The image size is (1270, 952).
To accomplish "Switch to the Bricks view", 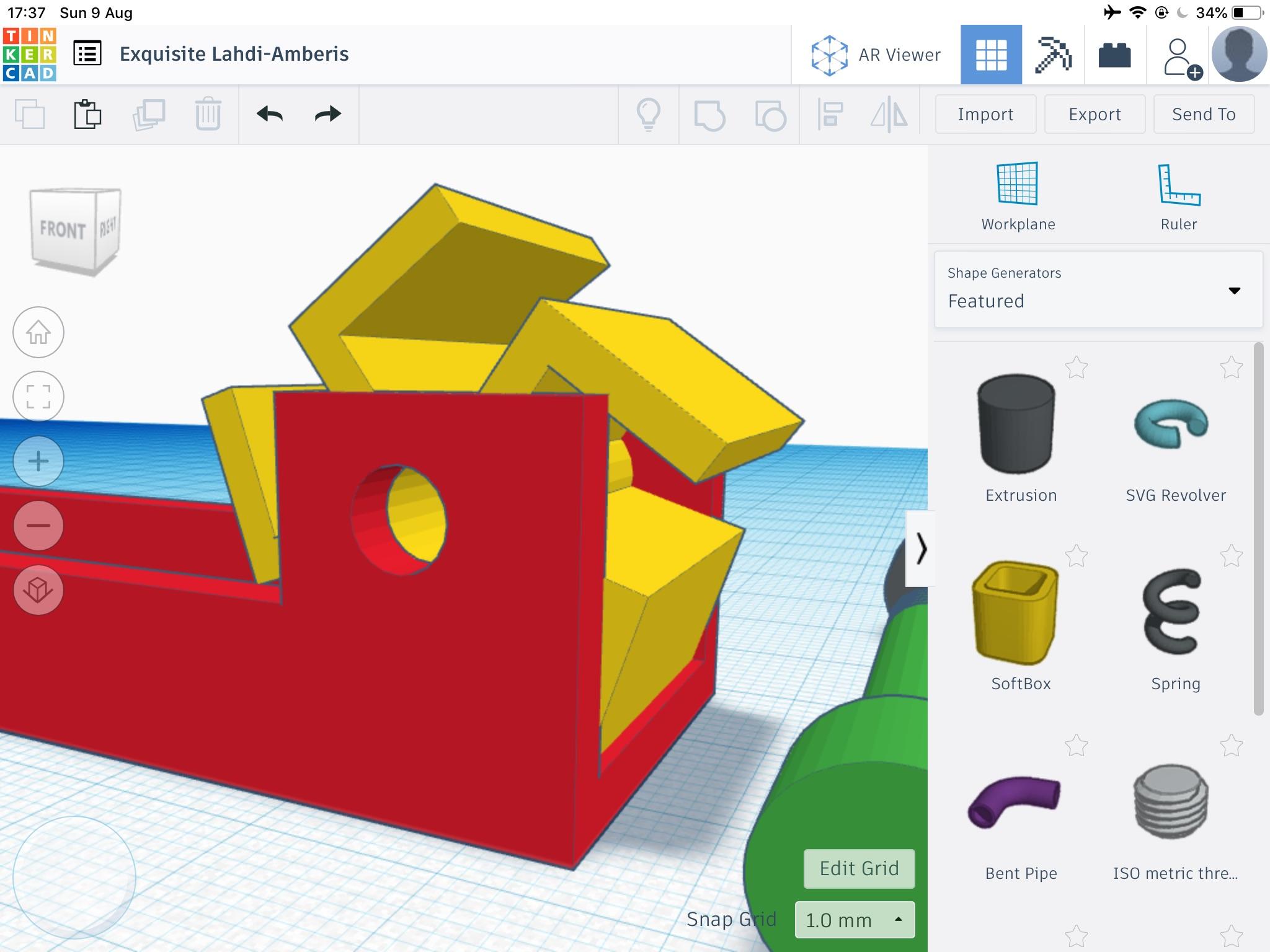I will click(1114, 55).
